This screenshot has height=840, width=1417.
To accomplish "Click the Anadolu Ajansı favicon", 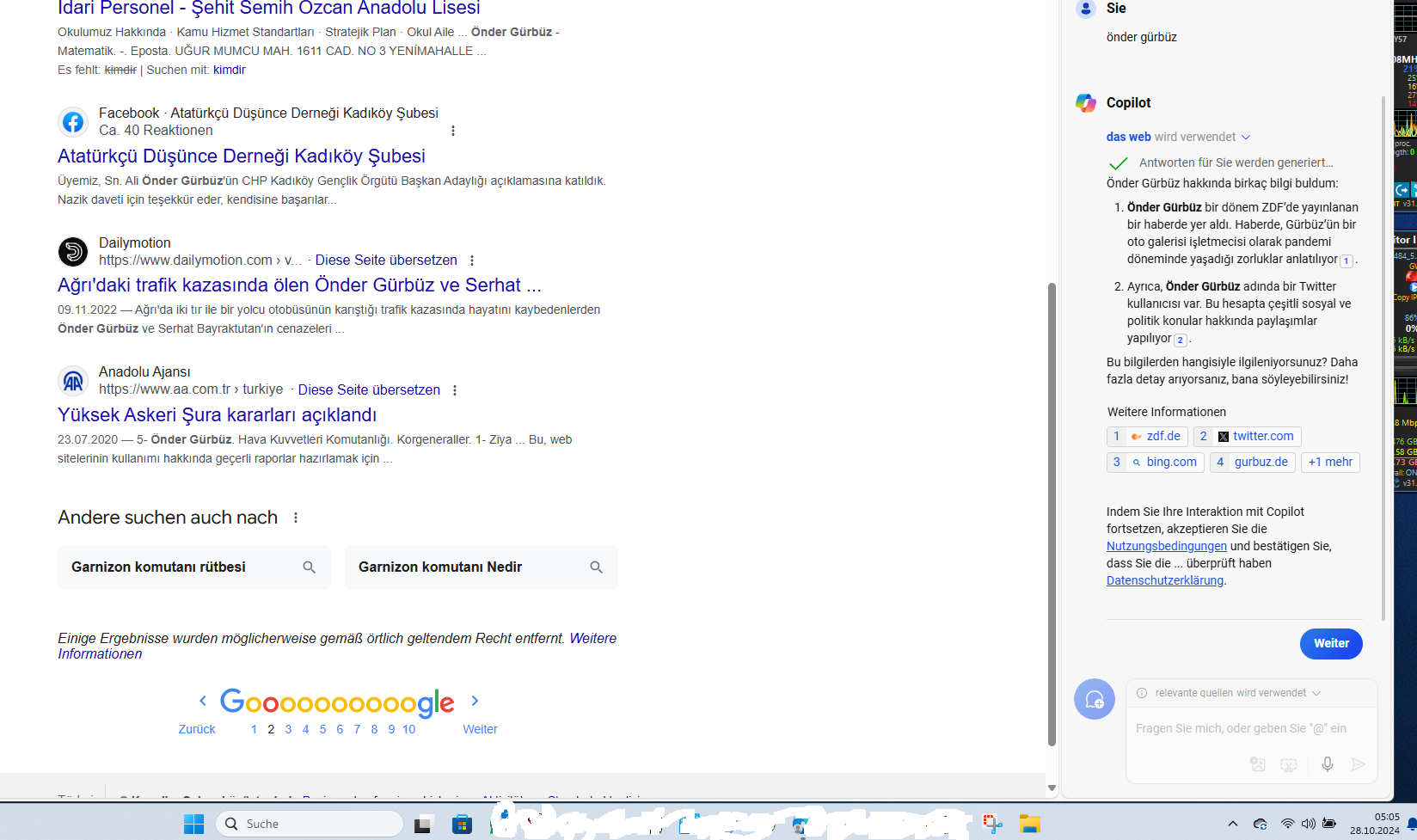I will 73,381.
